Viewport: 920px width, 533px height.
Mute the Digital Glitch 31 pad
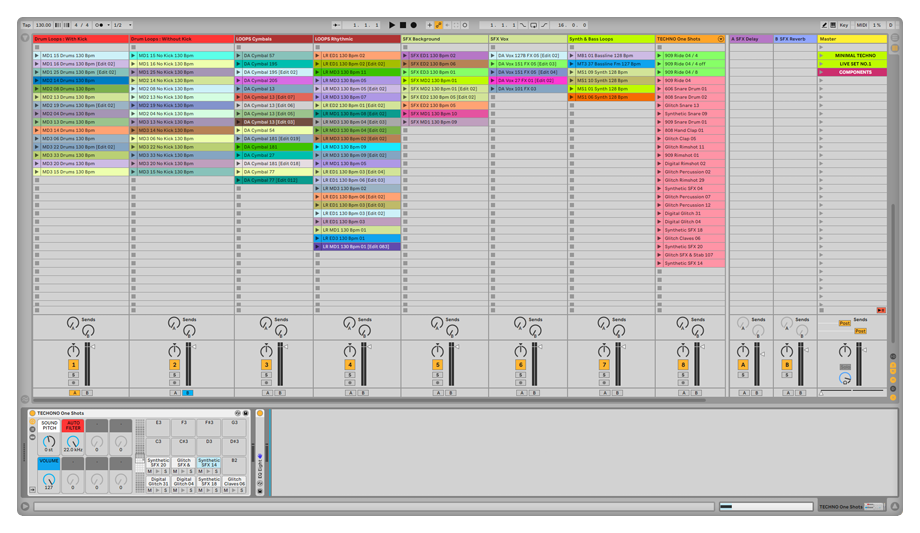point(150,490)
